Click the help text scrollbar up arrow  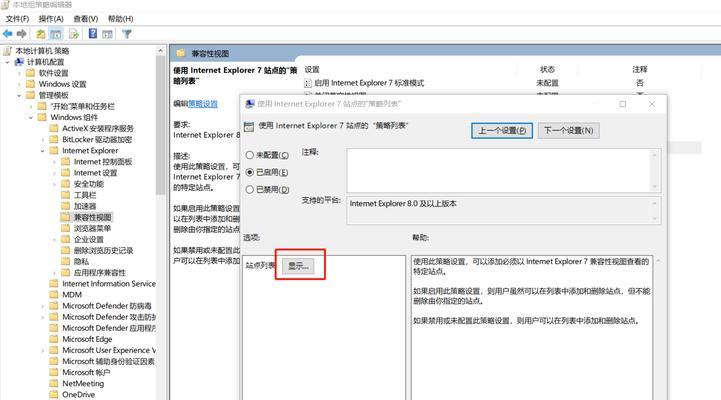coord(658,261)
